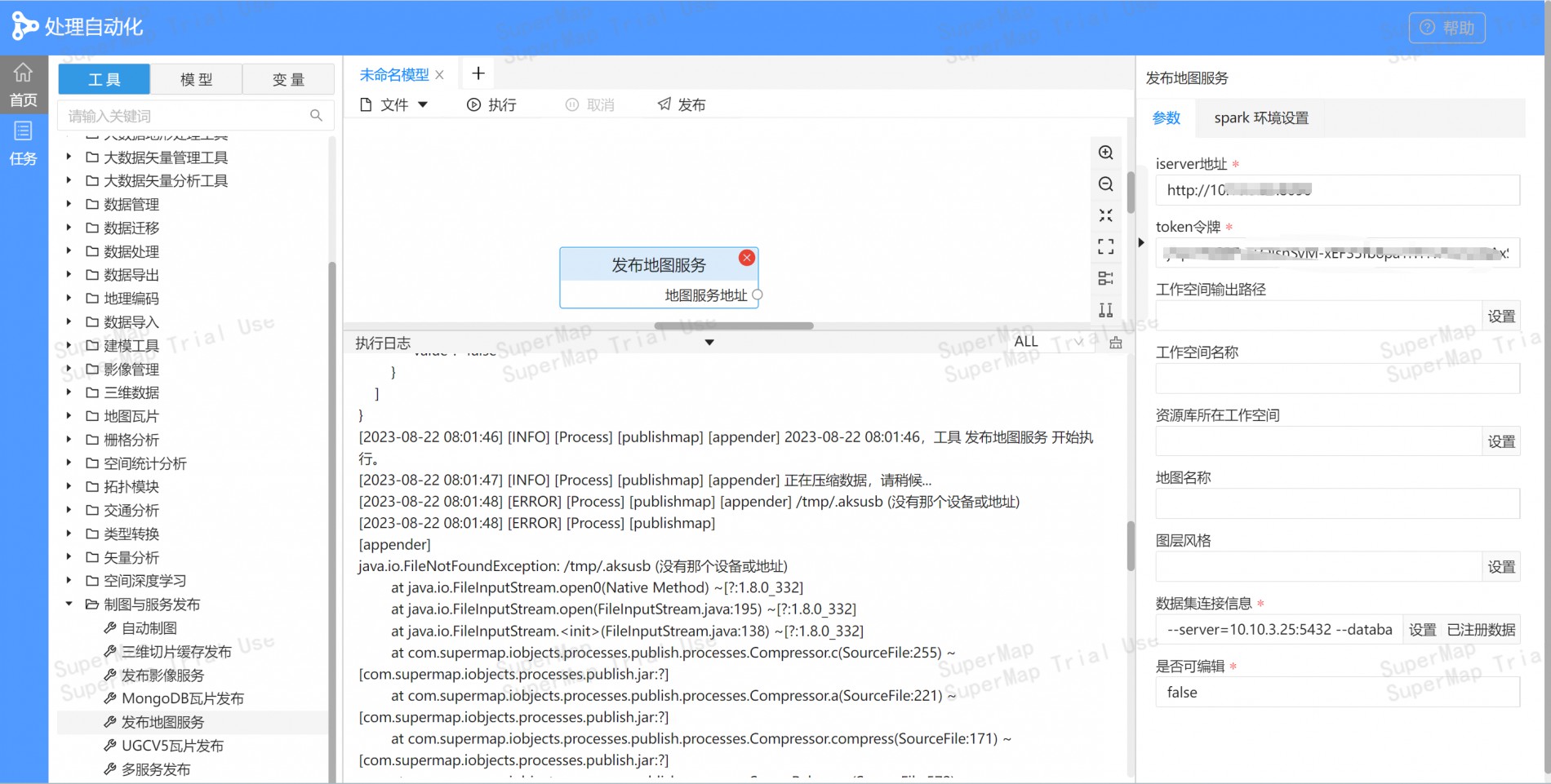This screenshot has width=1551, height=784.
Task: Click zoom in icon on canvas toolbar
Action: point(1106,153)
